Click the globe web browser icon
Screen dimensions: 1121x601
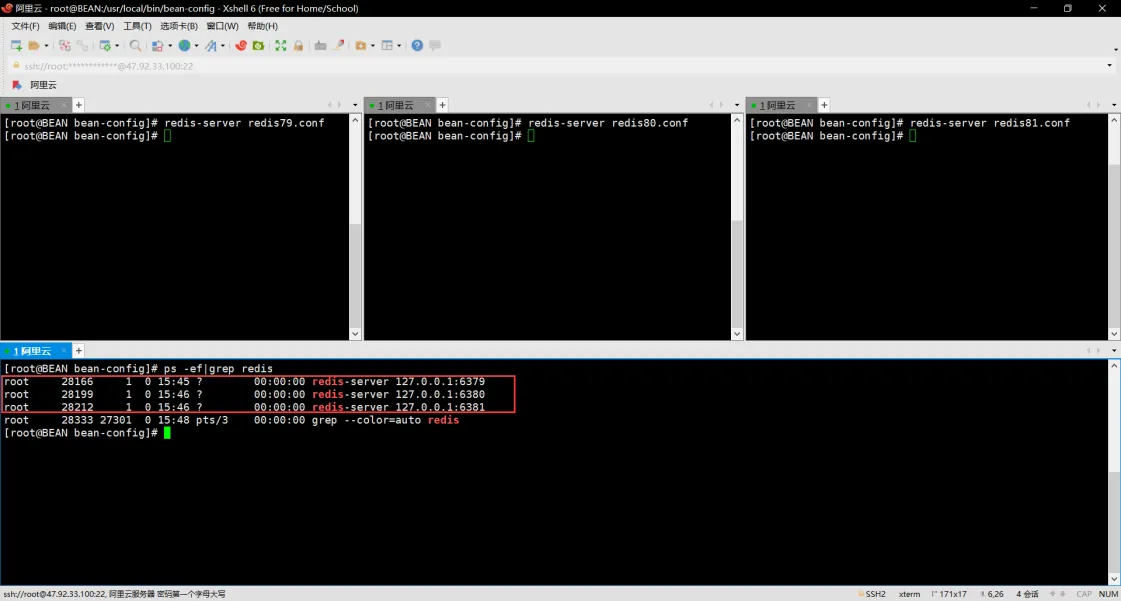pos(184,46)
